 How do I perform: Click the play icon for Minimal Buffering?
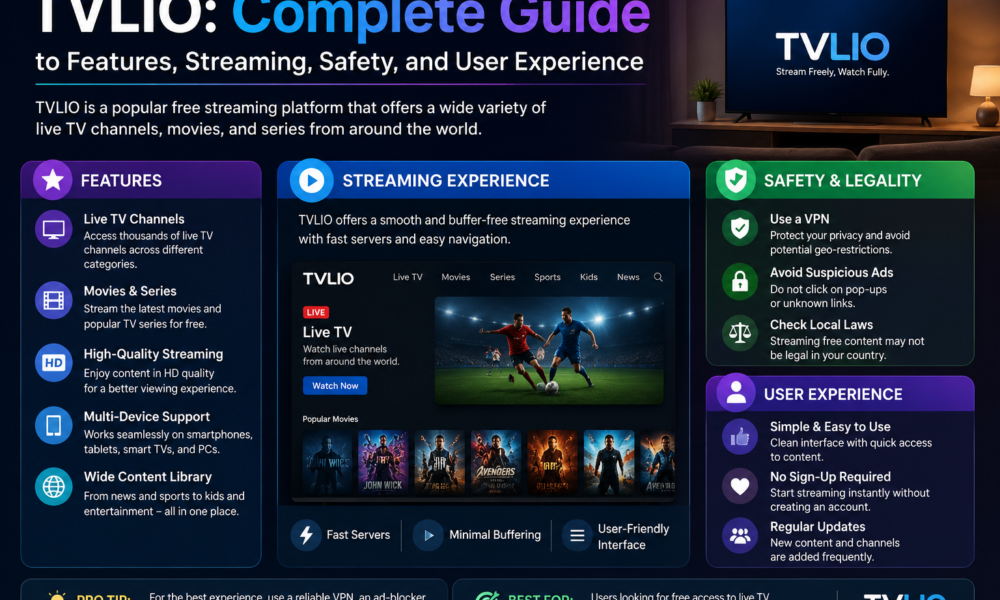pyautogui.click(x=429, y=535)
